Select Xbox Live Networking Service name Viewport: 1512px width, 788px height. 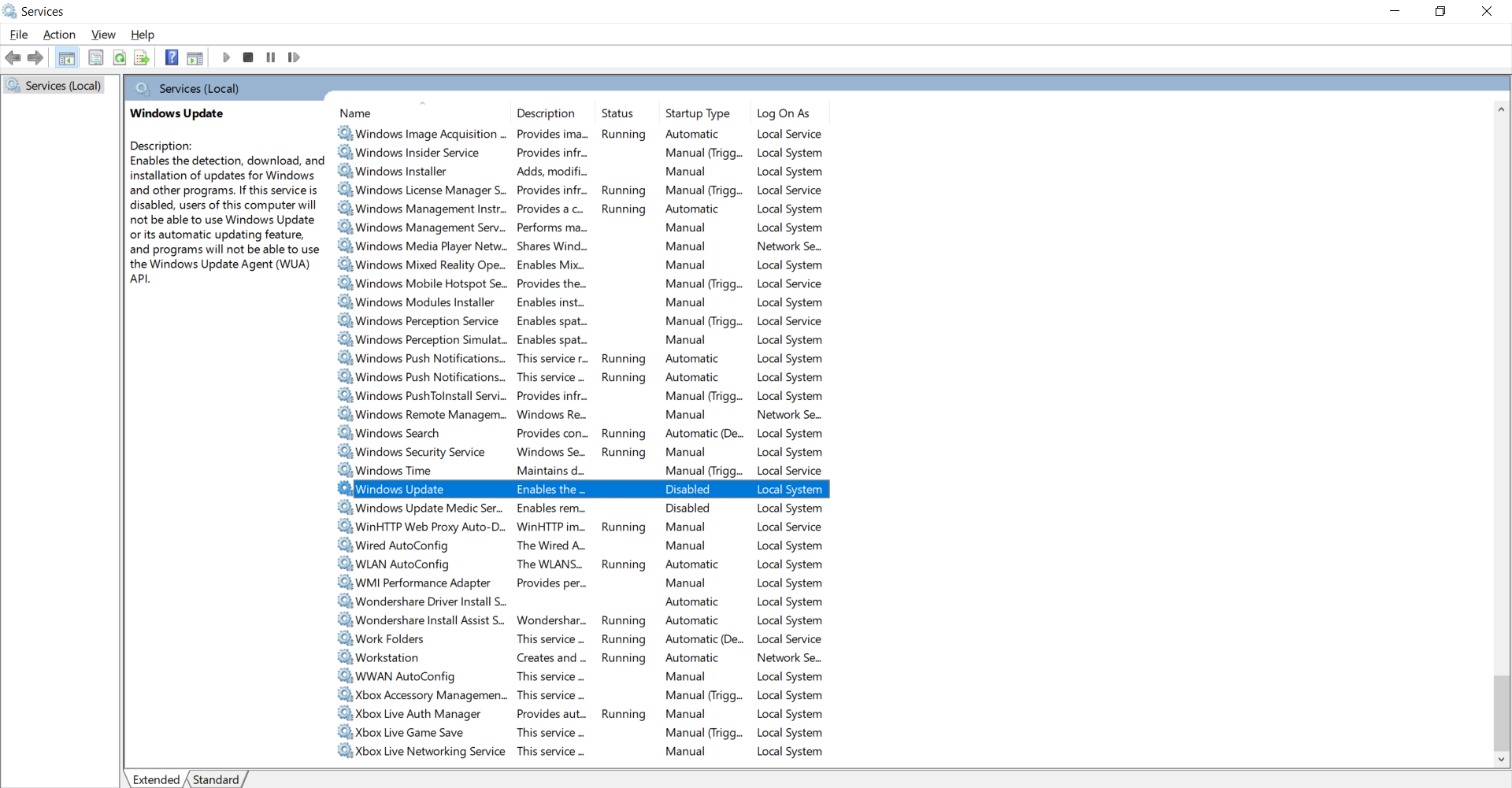pyautogui.click(x=430, y=751)
